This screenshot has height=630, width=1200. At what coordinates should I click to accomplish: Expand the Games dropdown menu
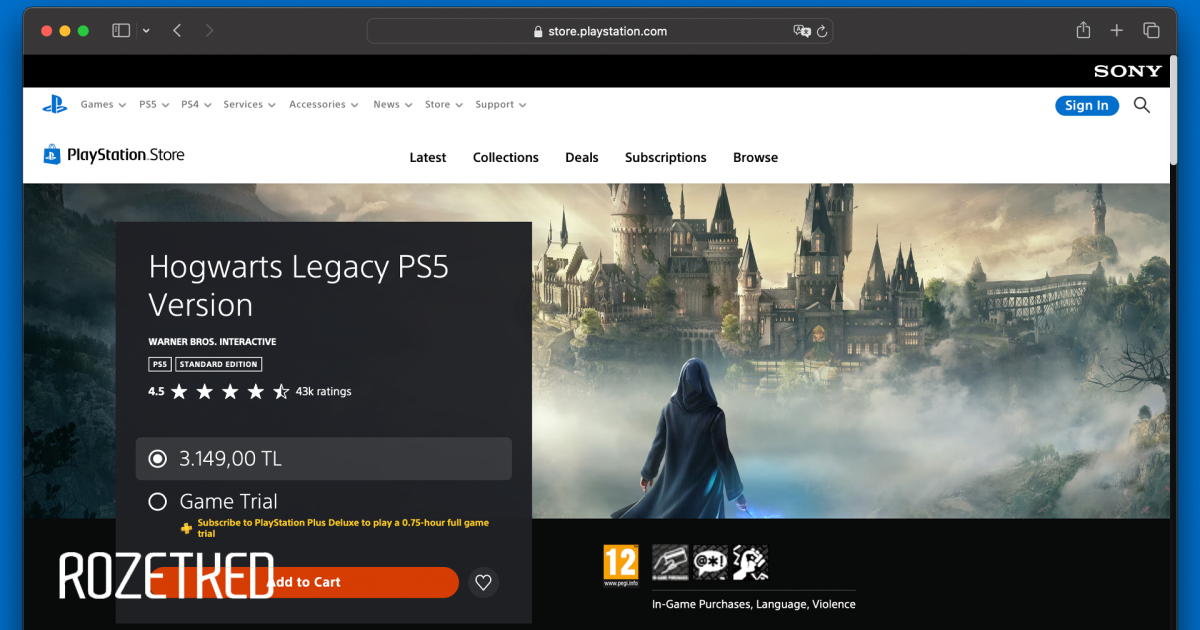tap(103, 105)
